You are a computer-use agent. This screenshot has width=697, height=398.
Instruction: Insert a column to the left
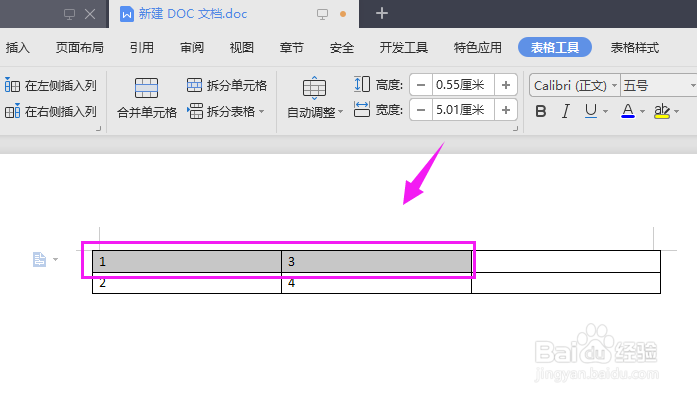(51, 85)
